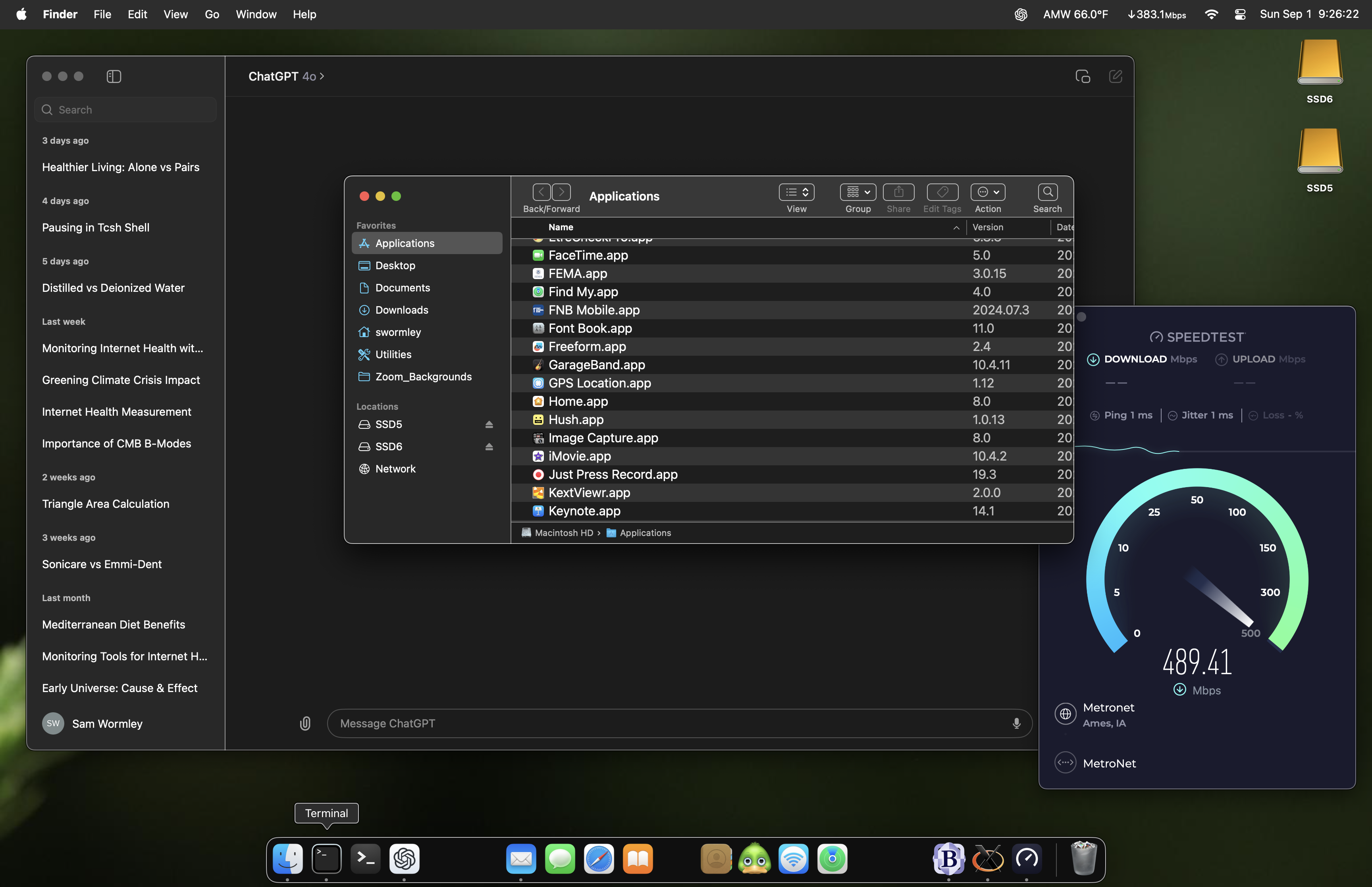Screen dimensions: 1372x887
Task: Open the Finder Action dropdown
Action: pyautogui.click(x=988, y=192)
